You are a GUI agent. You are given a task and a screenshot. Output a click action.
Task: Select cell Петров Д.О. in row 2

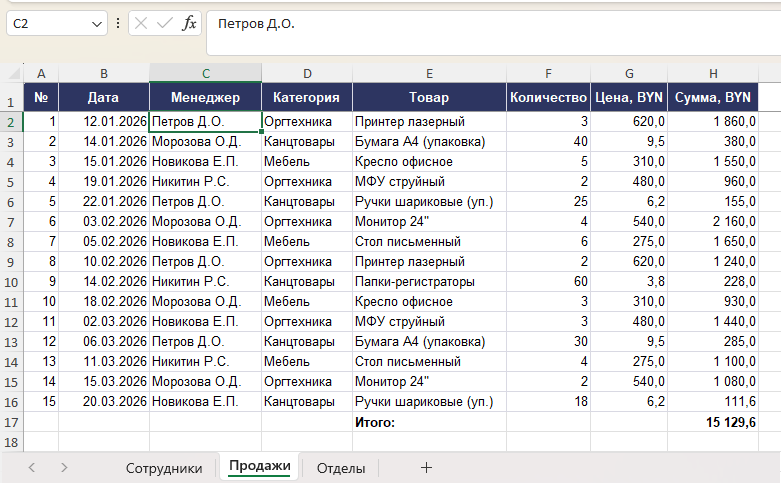pos(206,121)
